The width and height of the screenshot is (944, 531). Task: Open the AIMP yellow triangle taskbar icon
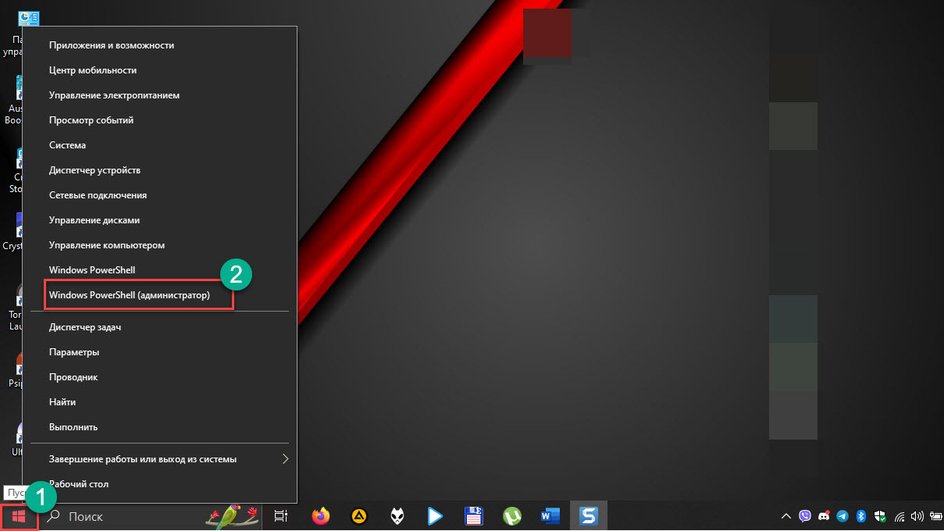pos(359,516)
